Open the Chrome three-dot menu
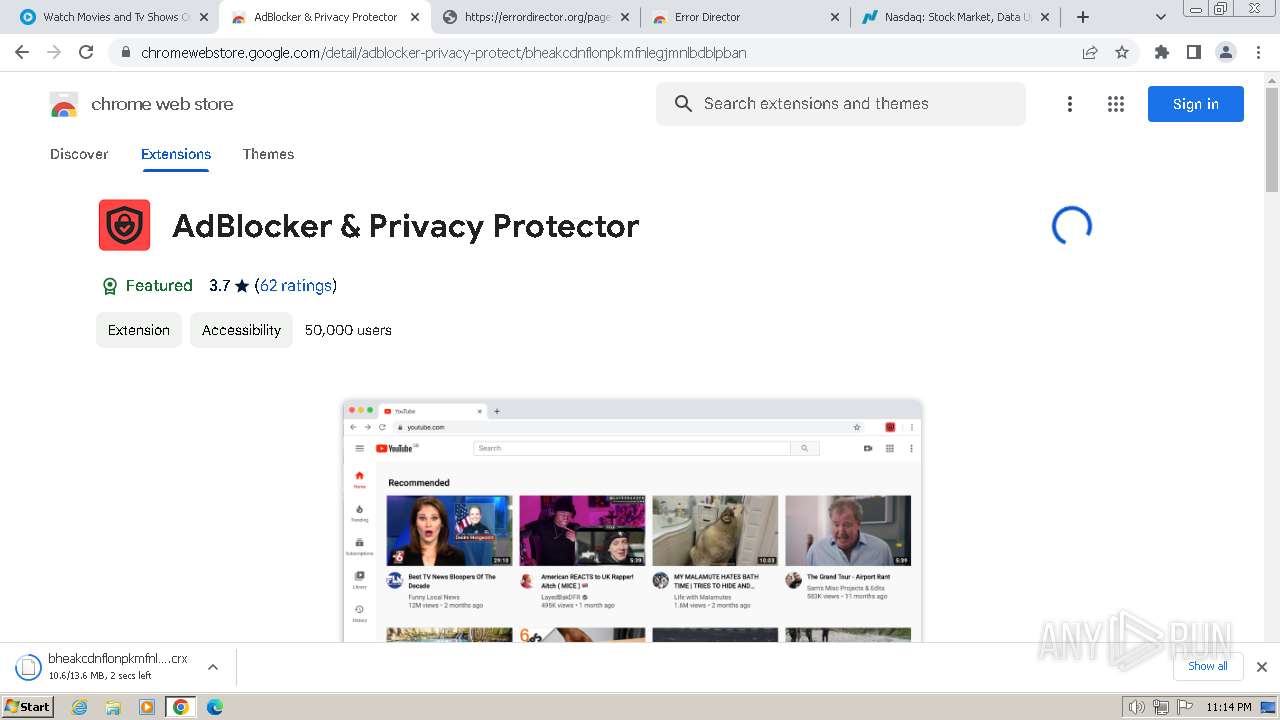Screen dimensions: 1280x720 [x=1258, y=53]
